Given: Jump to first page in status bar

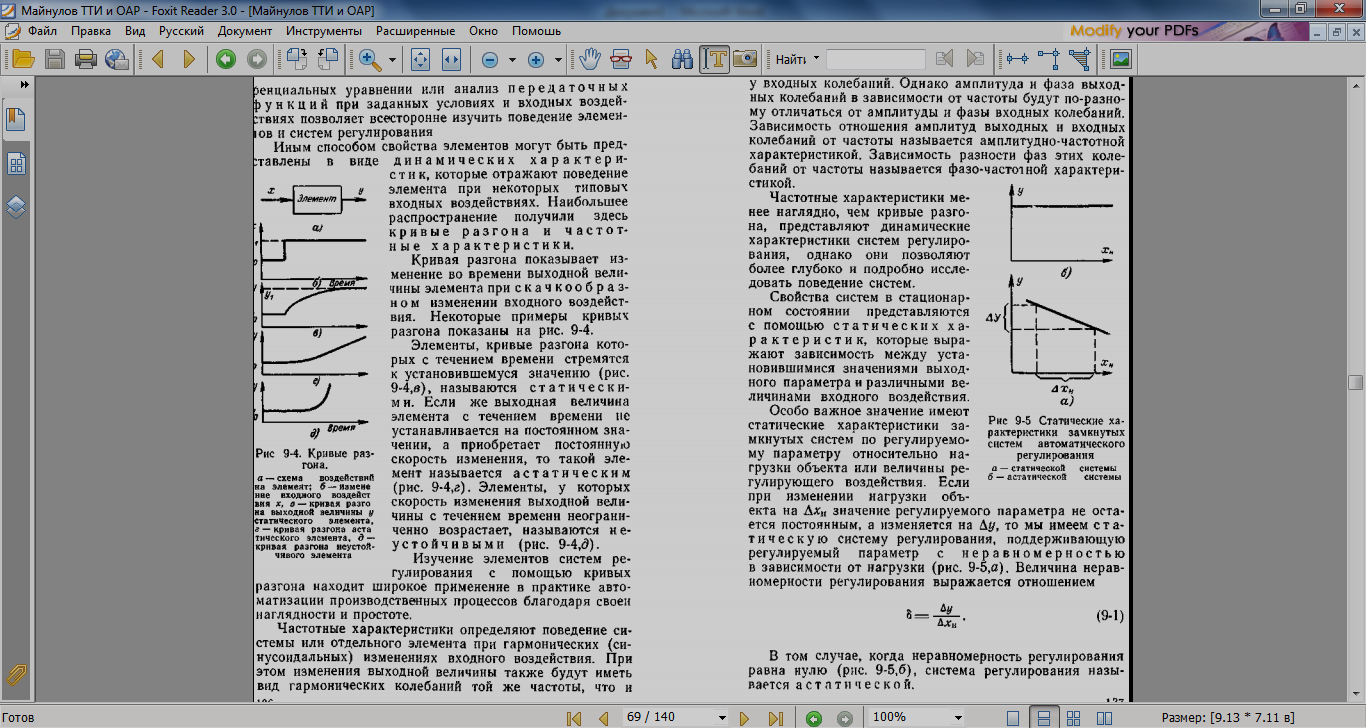Looking at the screenshot, I should click(574, 718).
